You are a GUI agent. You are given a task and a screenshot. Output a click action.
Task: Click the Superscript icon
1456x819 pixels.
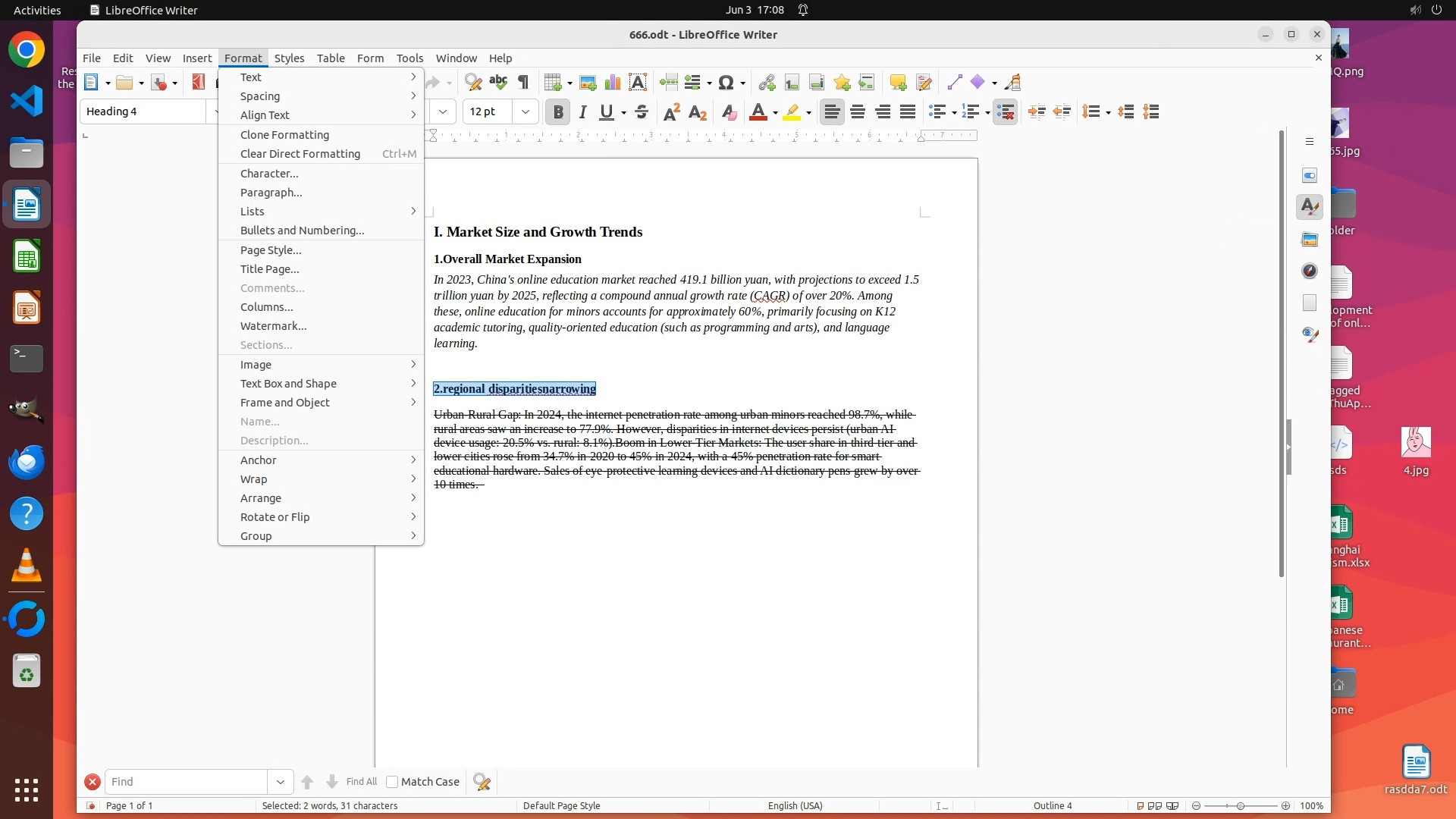pos(672,112)
